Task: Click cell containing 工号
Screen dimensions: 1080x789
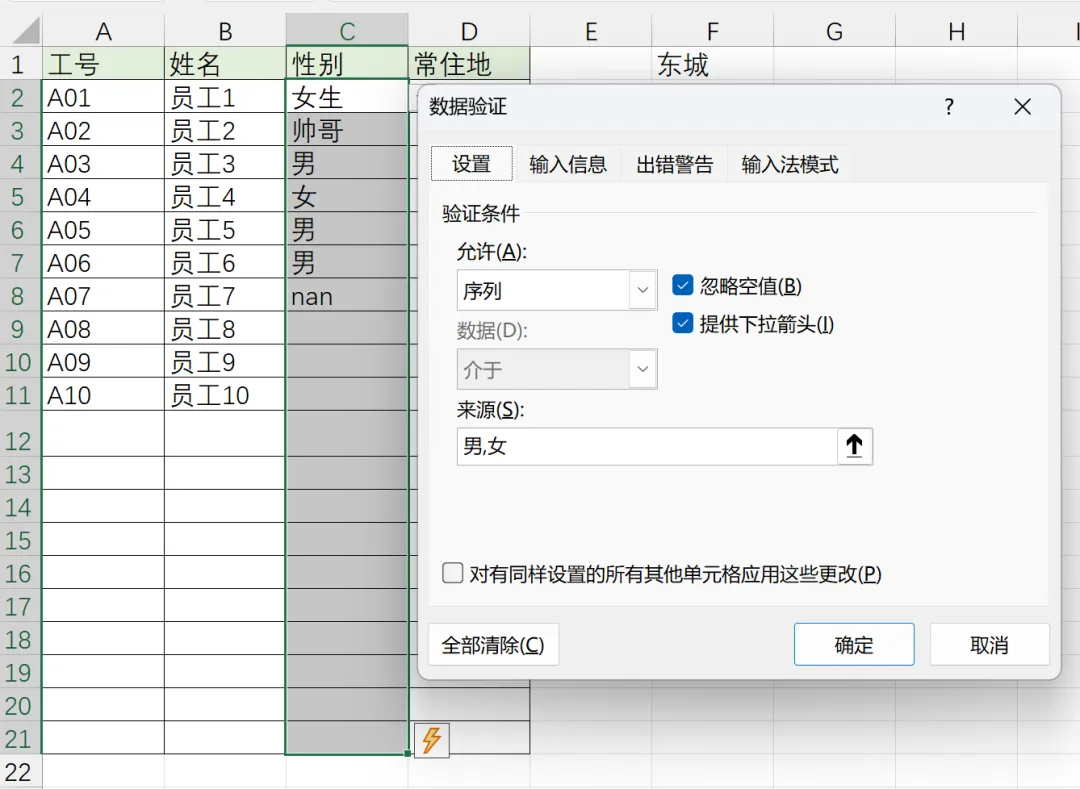Action: pos(103,64)
